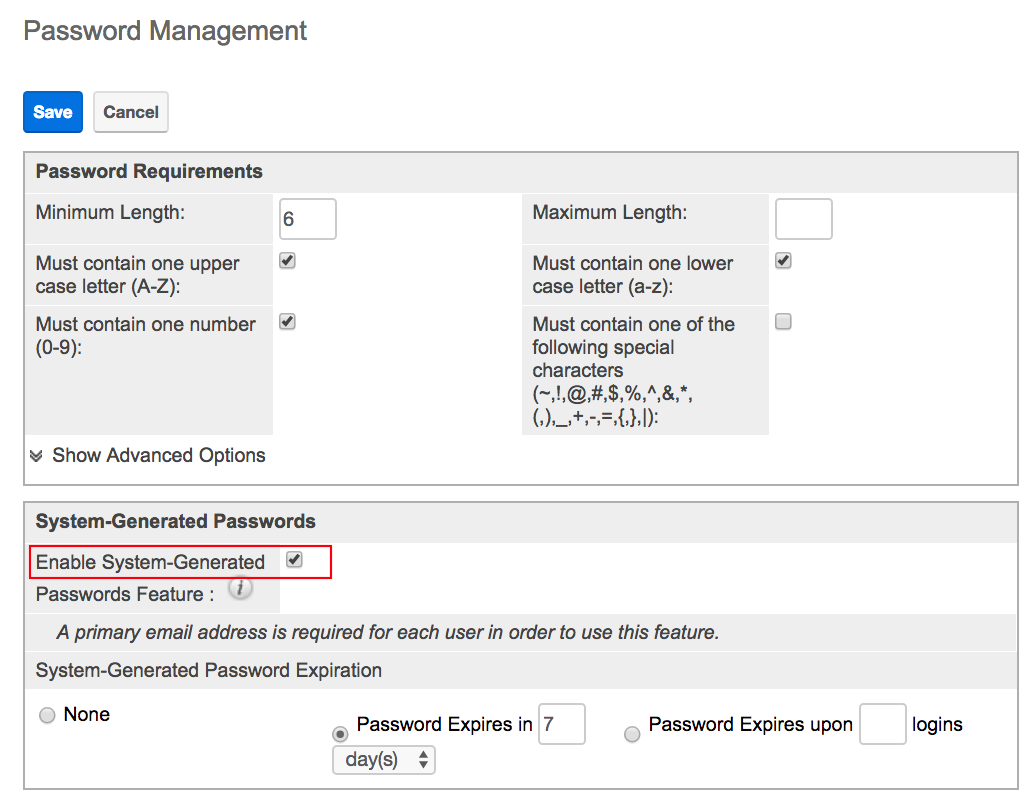1036x800 pixels.
Task: Focus the Maximum Length input field
Action: 803,219
